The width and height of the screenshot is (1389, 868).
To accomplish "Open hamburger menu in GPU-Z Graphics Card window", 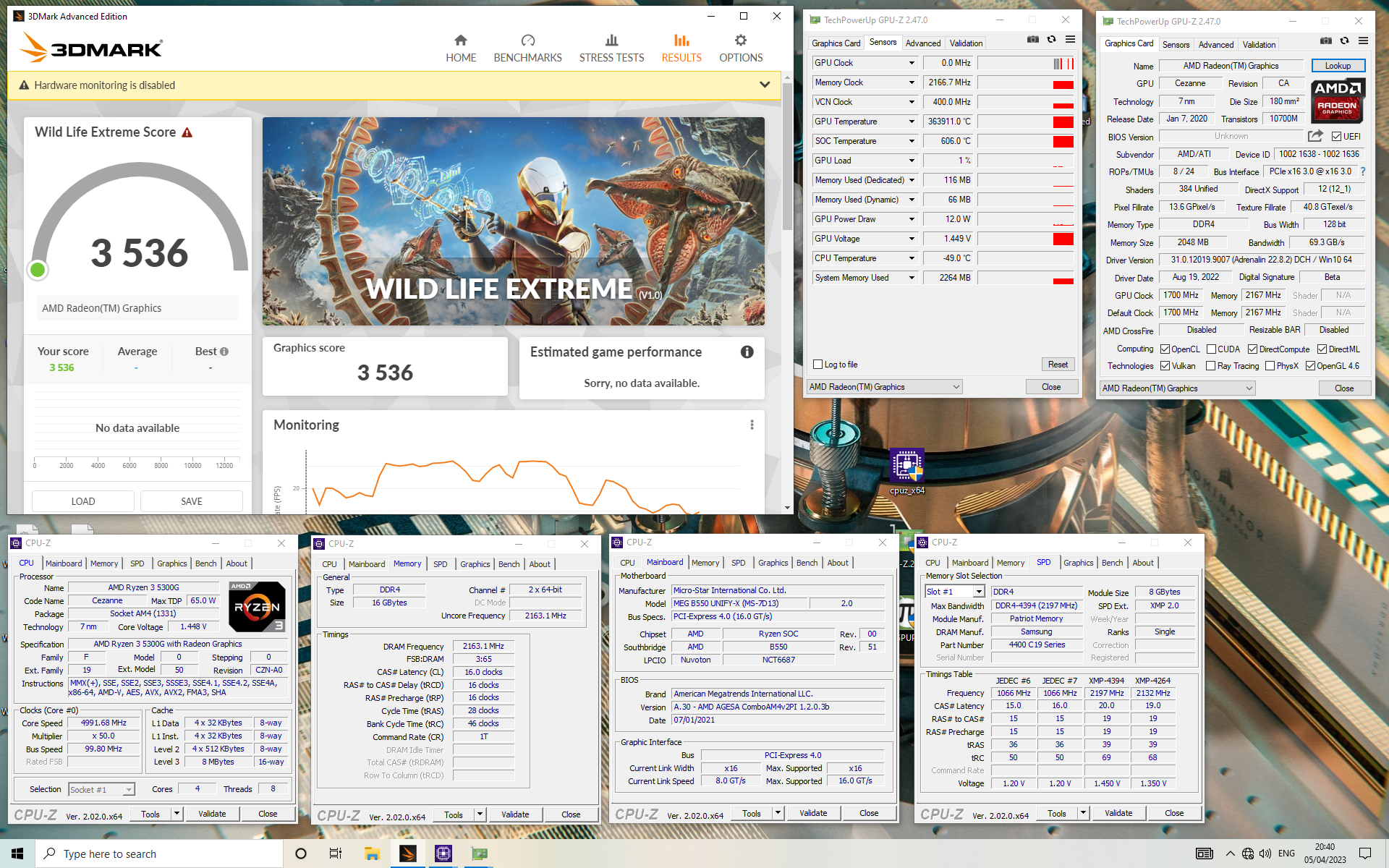I will 1363,41.
